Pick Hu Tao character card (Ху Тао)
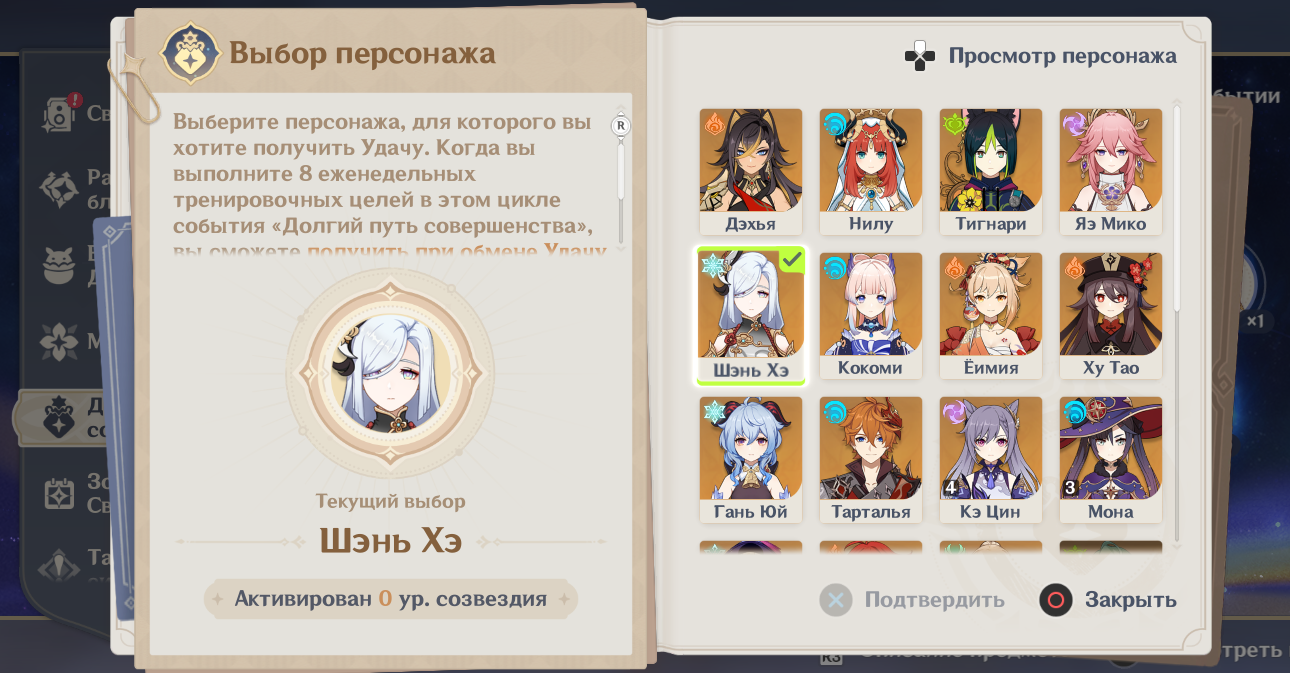Screen dimensions: 1290x673 (x=1111, y=316)
